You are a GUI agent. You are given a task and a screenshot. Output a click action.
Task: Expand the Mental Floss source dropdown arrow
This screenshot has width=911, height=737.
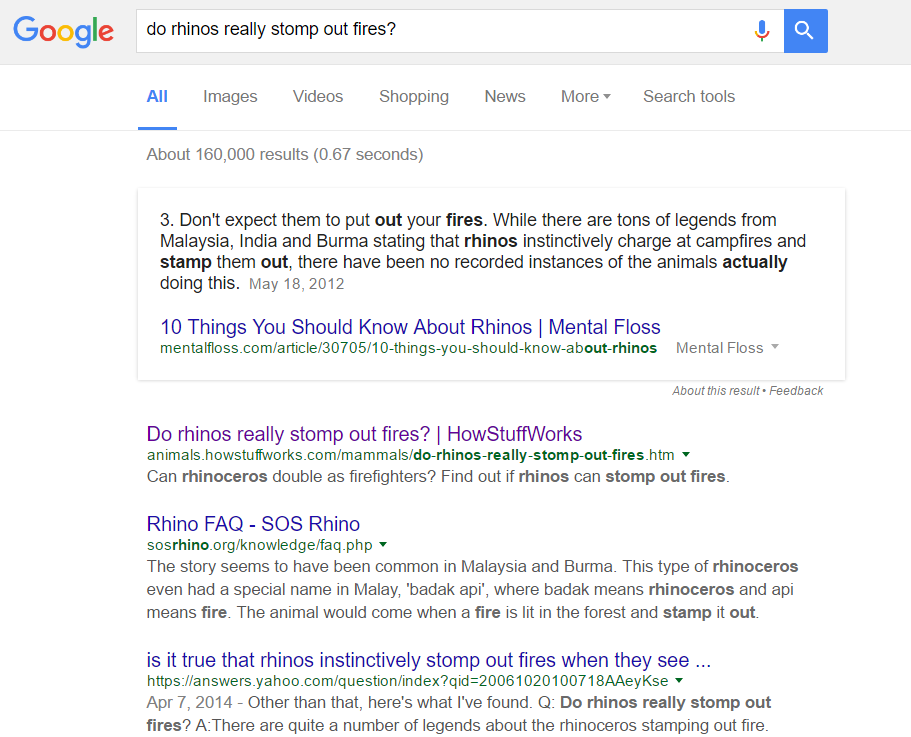774,347
